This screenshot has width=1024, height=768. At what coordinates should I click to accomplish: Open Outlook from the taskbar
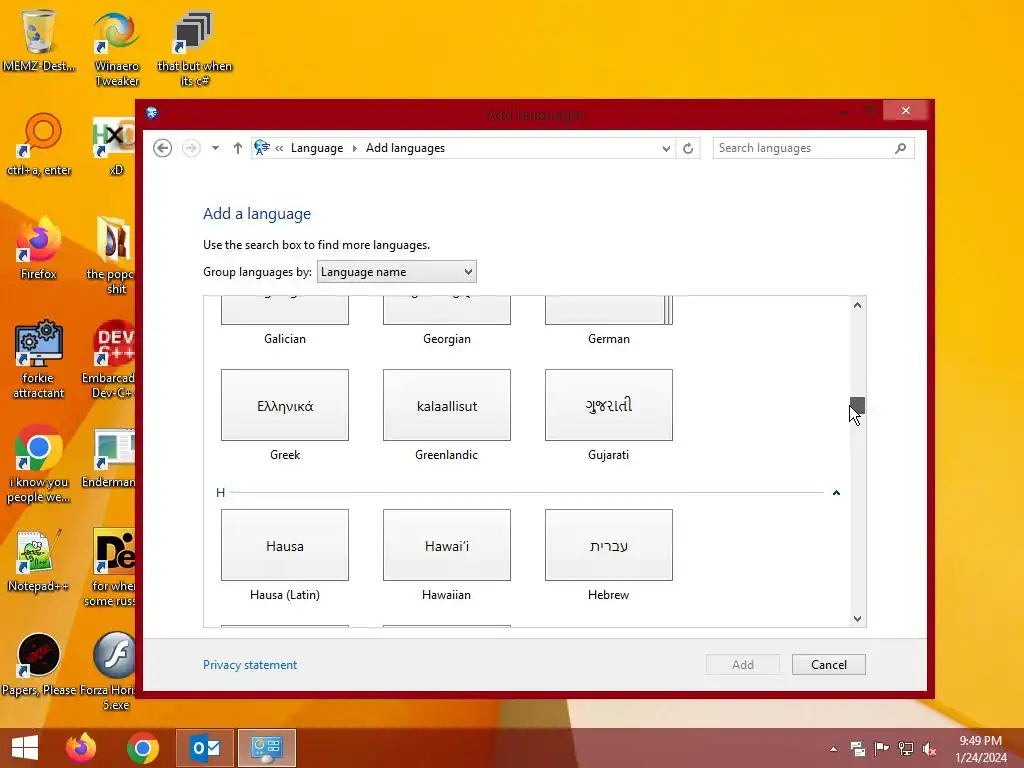pyautogui.click(x=204, y=748)
